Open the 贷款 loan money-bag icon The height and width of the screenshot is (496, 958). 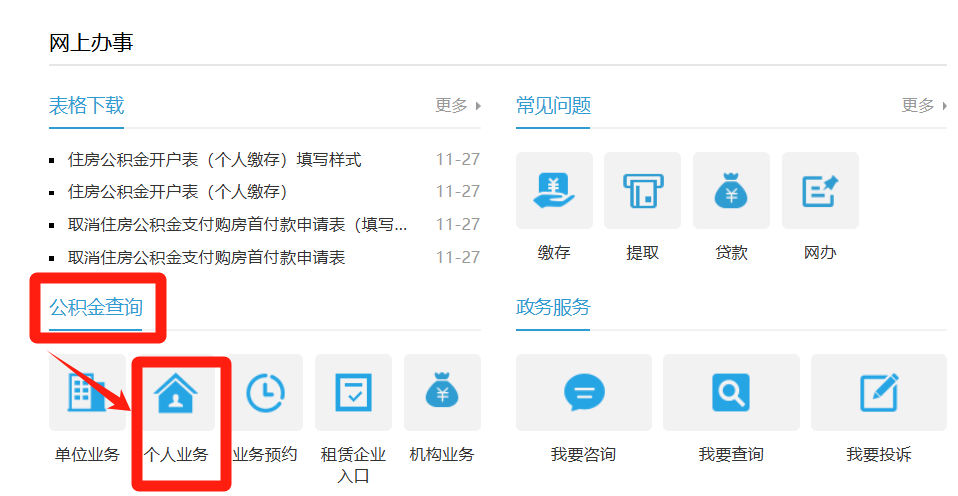731,191
